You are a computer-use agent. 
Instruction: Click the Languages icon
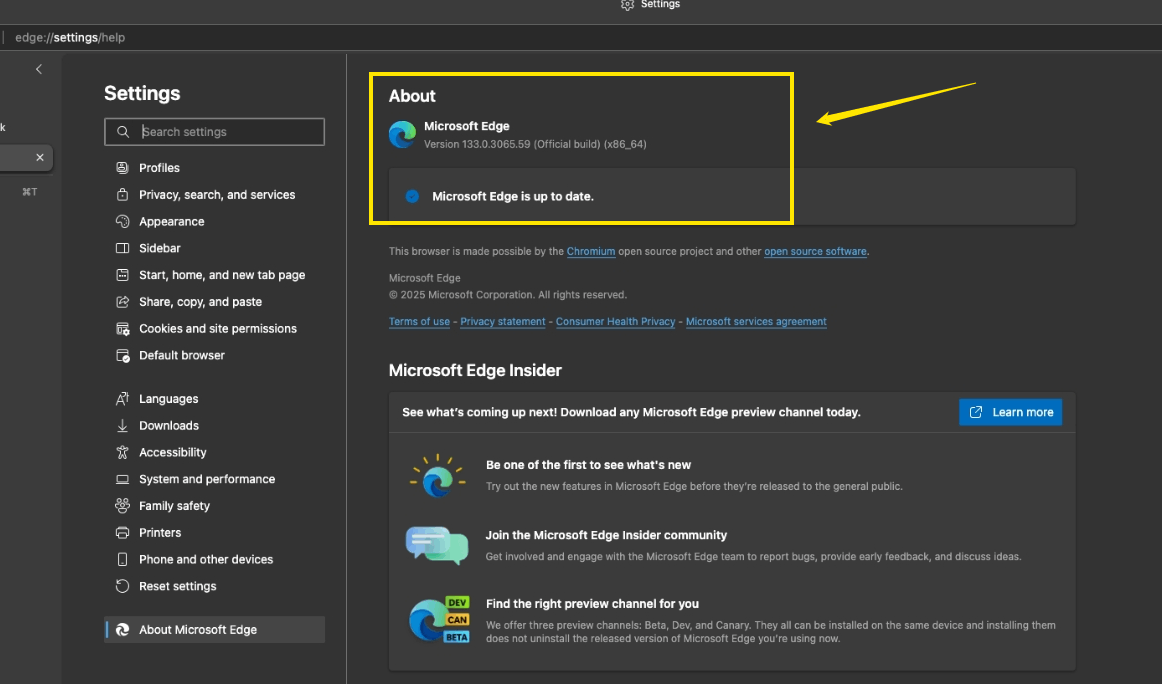[x=122, y=399]
